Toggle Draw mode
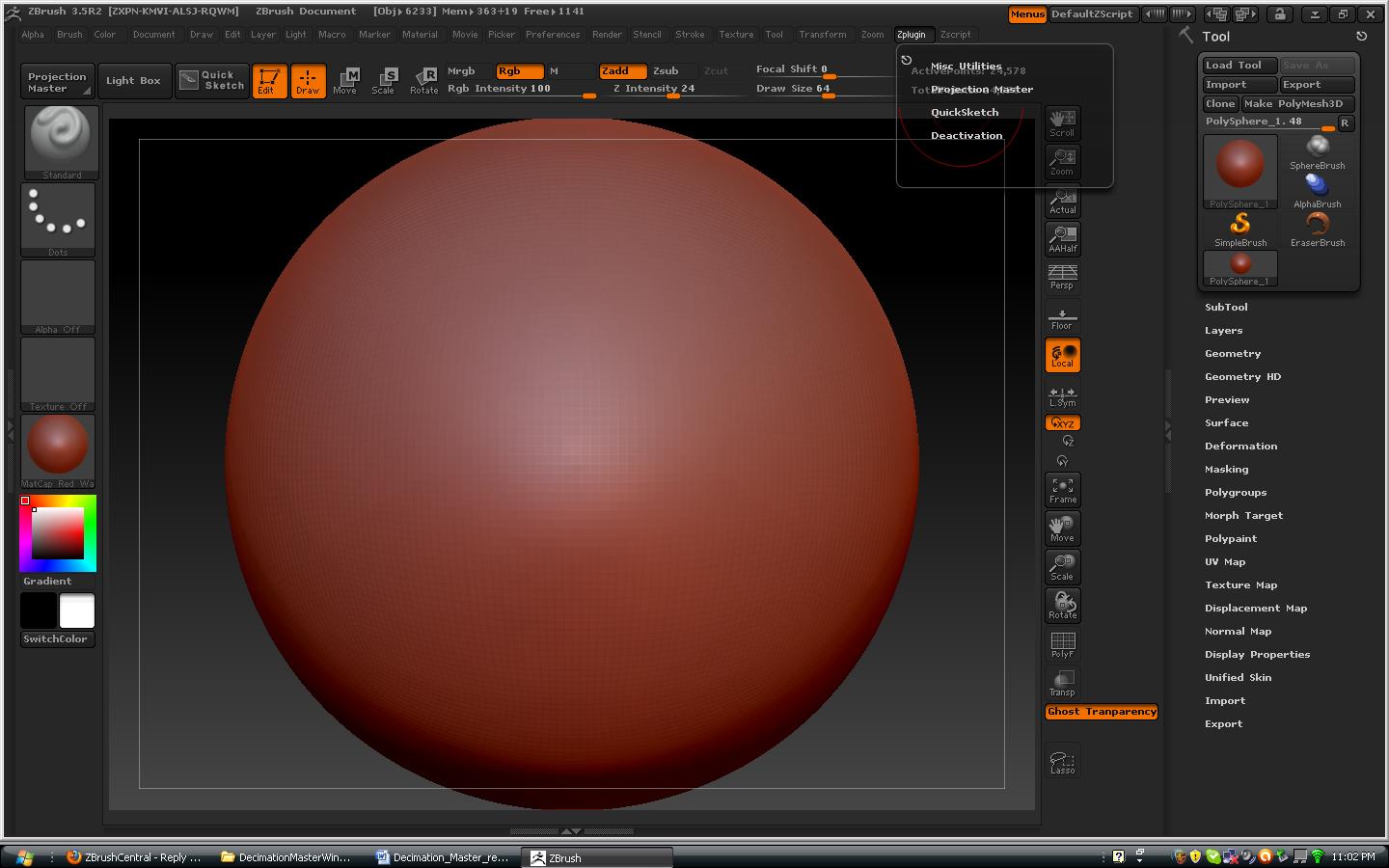 click(308, 81)
